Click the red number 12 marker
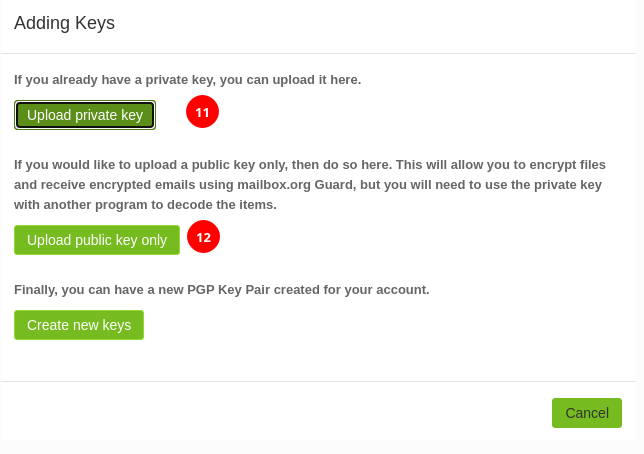 203,237
